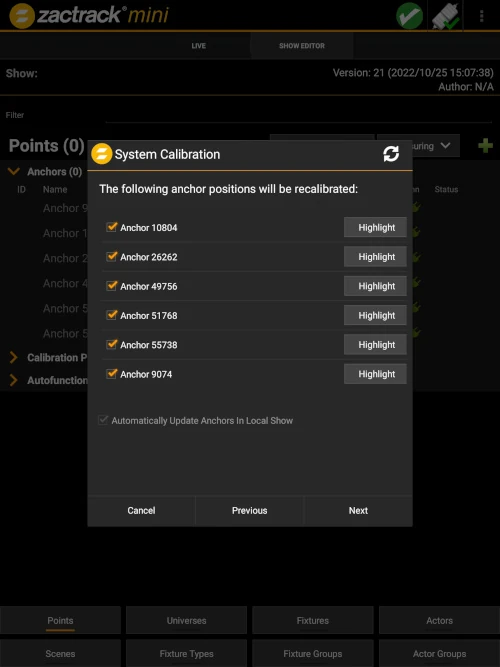Open the Actors tab
This screenshot has height=667, width=500.
440,621
